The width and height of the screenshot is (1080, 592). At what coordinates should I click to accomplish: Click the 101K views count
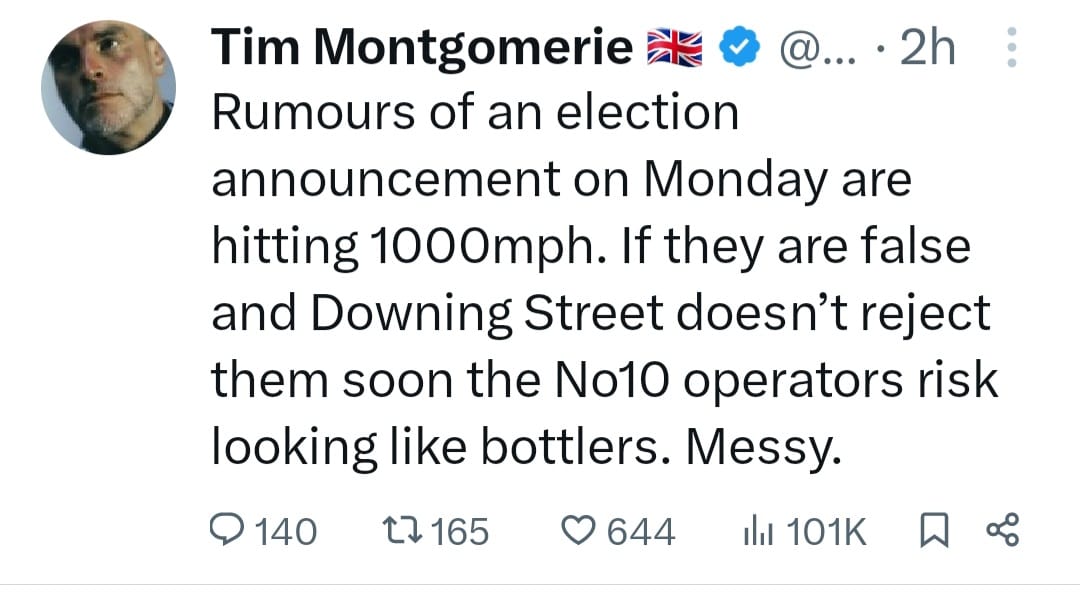(x=827, y=531)
